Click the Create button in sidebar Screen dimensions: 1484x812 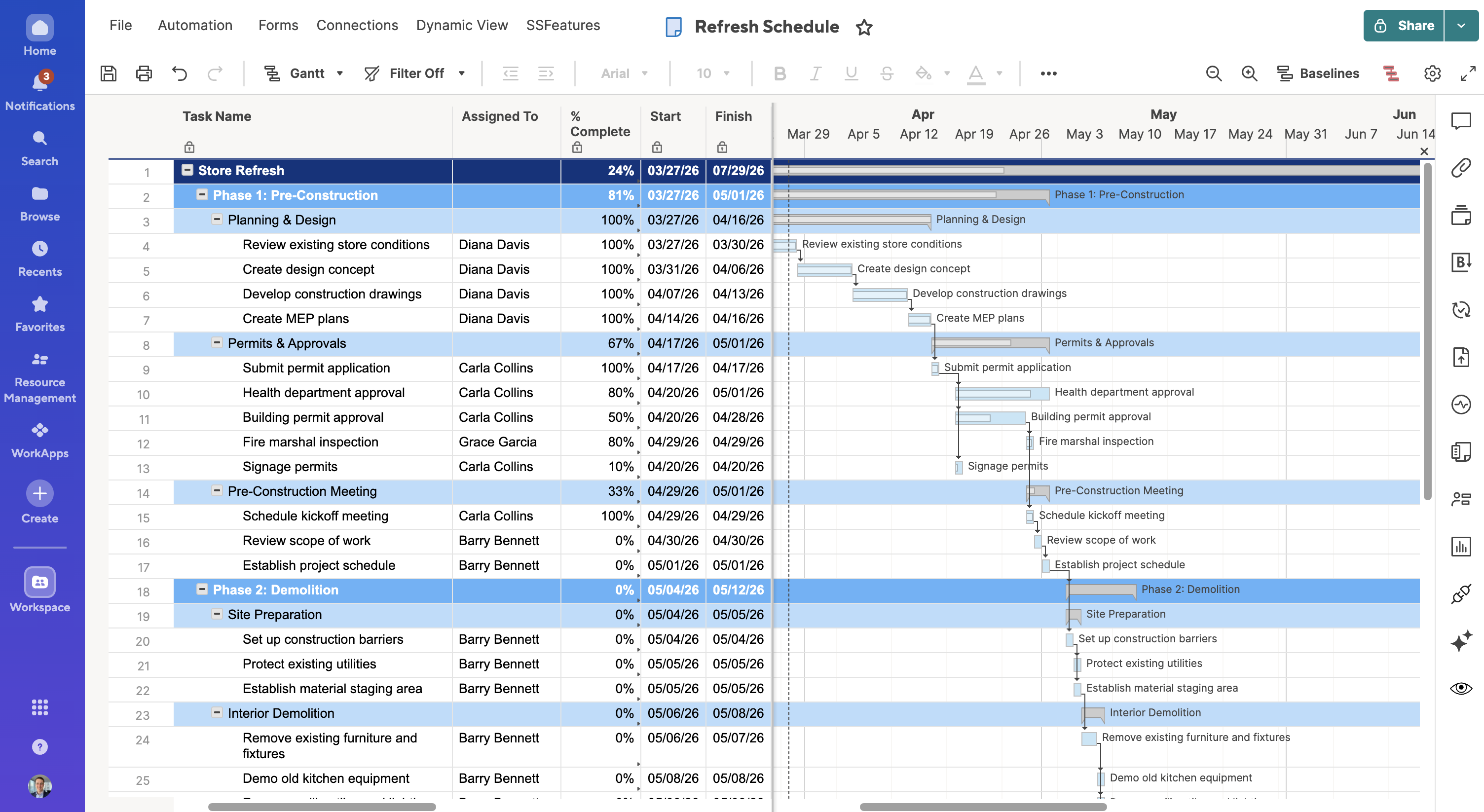tap(40, 493)
